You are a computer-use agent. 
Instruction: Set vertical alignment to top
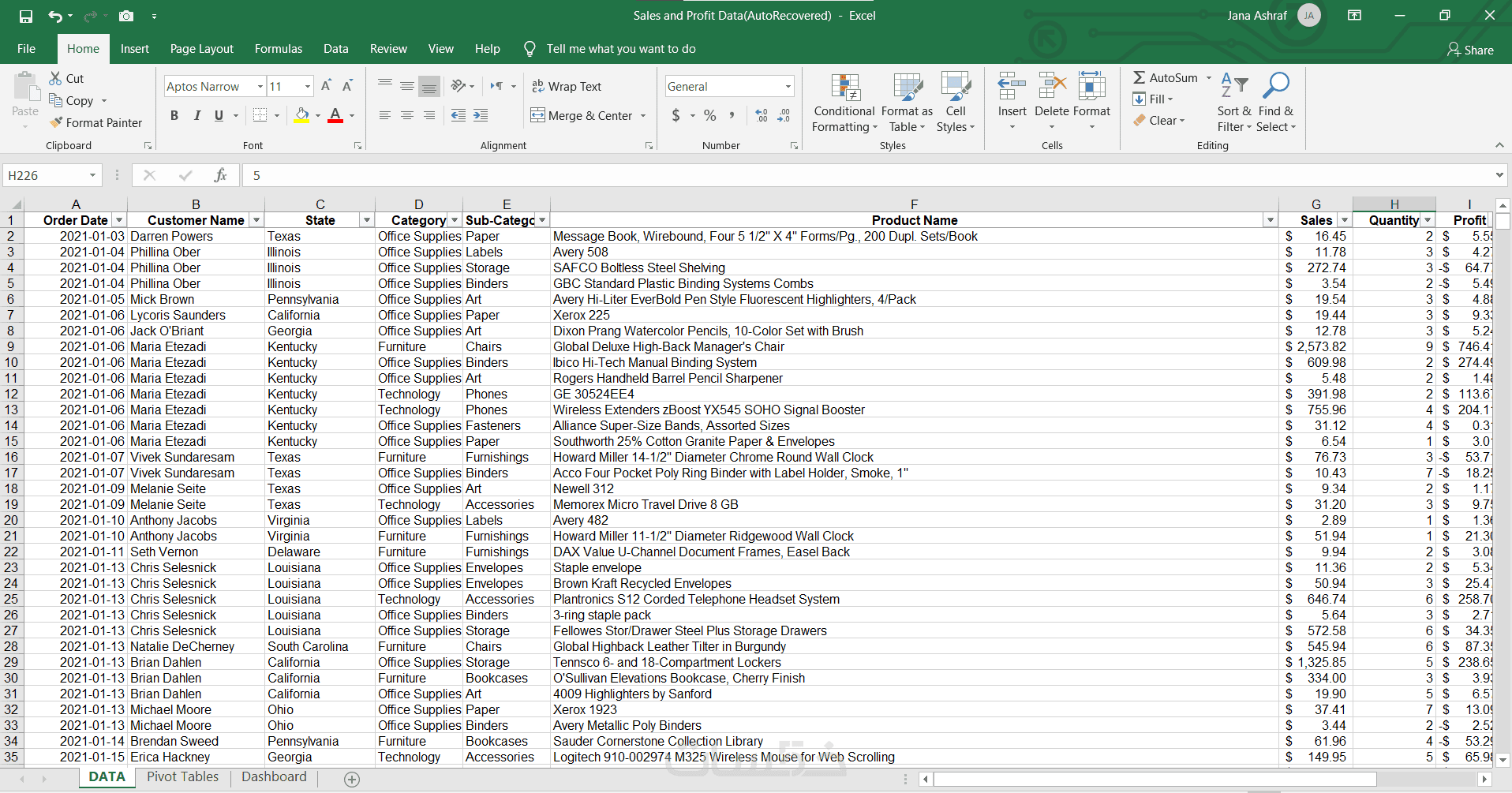tap(385, 86)
